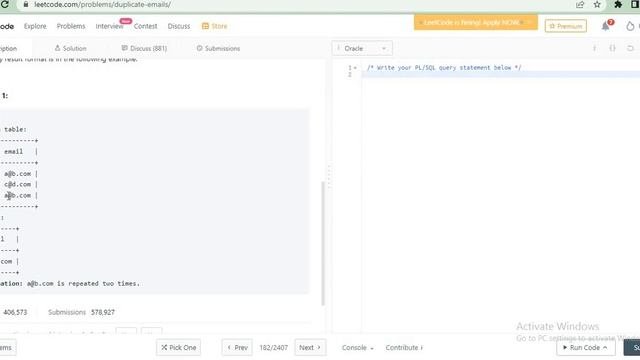Bookmark this page with the star icon
The width and height of the screenshot is (640, 360).
point(597,4)
